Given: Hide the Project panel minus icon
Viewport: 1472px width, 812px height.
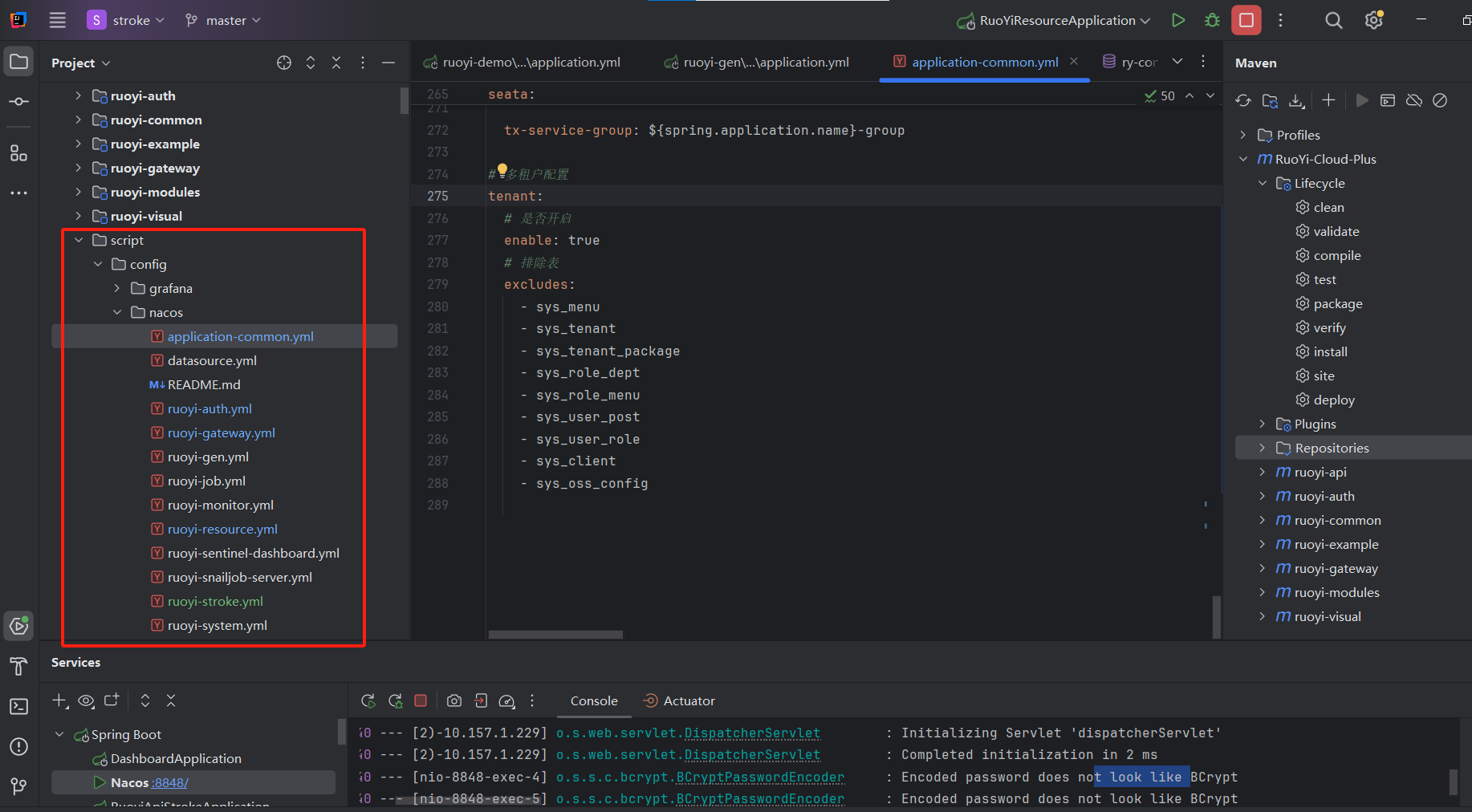Looking at the screenshot, I should 388,63.
